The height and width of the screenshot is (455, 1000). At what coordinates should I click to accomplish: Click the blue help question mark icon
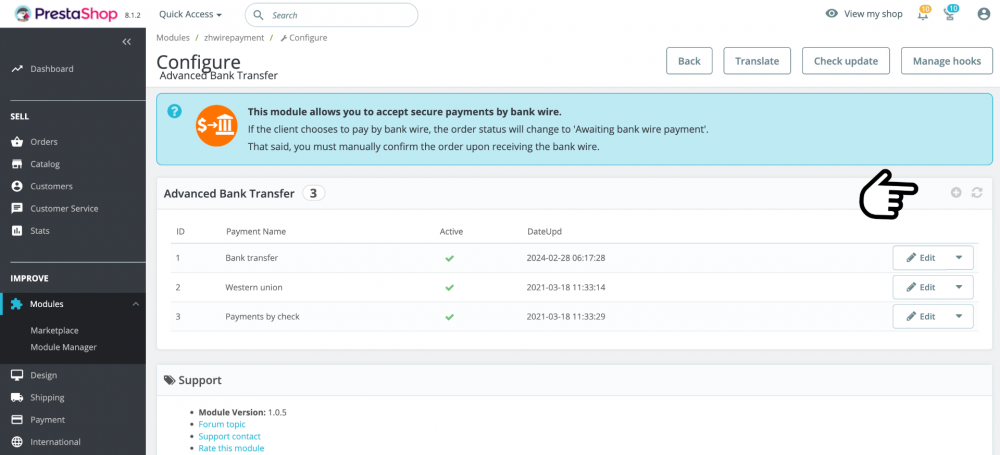[x=175, y=112]
